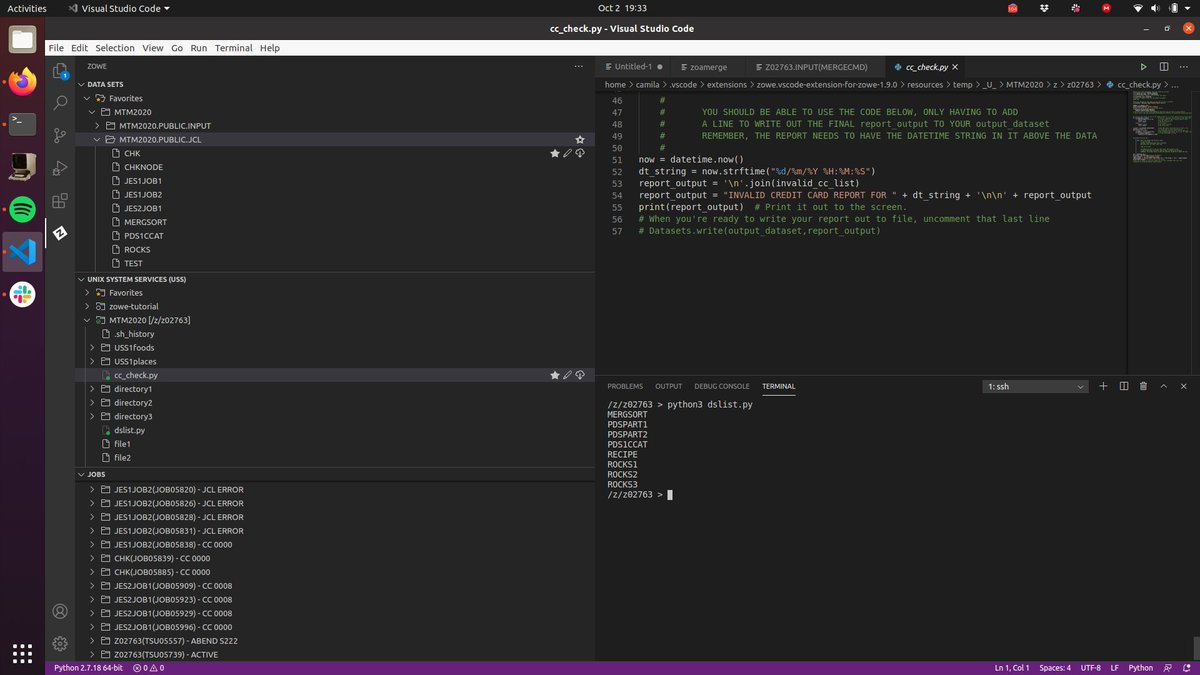Toggle favorite star next to CHK dataset
Screen dimensions: 1200x675
(554, 153)
